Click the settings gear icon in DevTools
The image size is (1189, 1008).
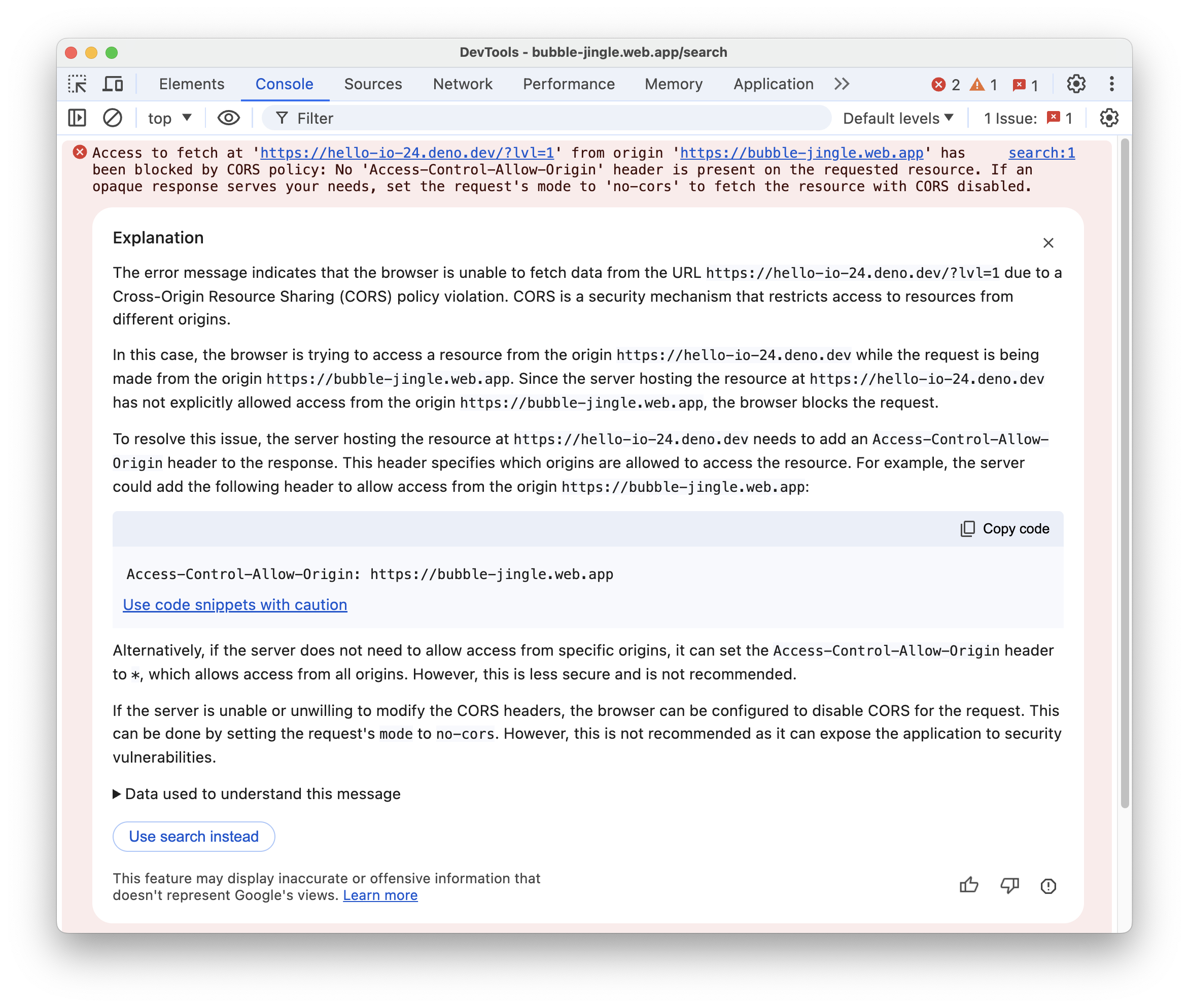point(1076,83)
